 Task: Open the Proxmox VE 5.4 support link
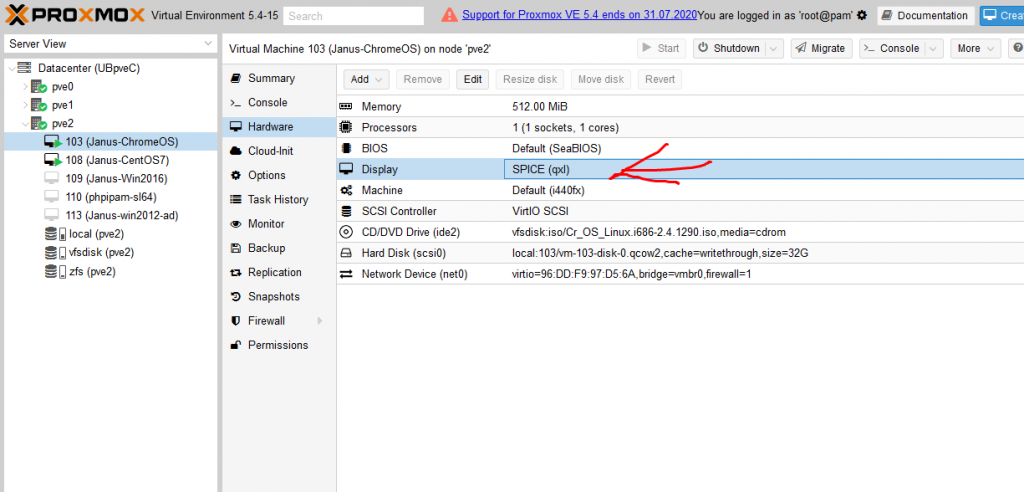click(579, 15)
